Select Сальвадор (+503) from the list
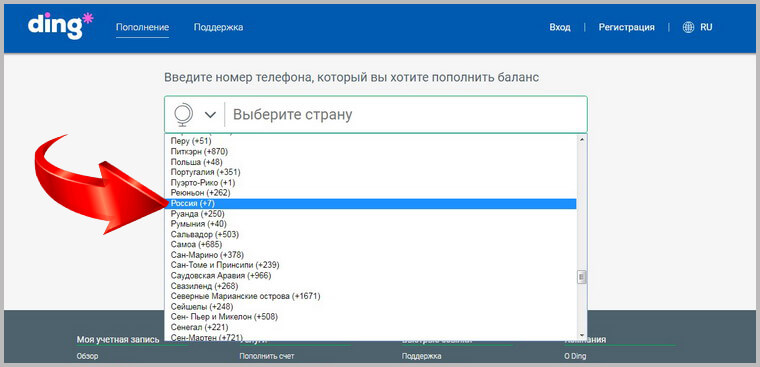The height and width of the screenshot is (367, 760). click(370, 234)
